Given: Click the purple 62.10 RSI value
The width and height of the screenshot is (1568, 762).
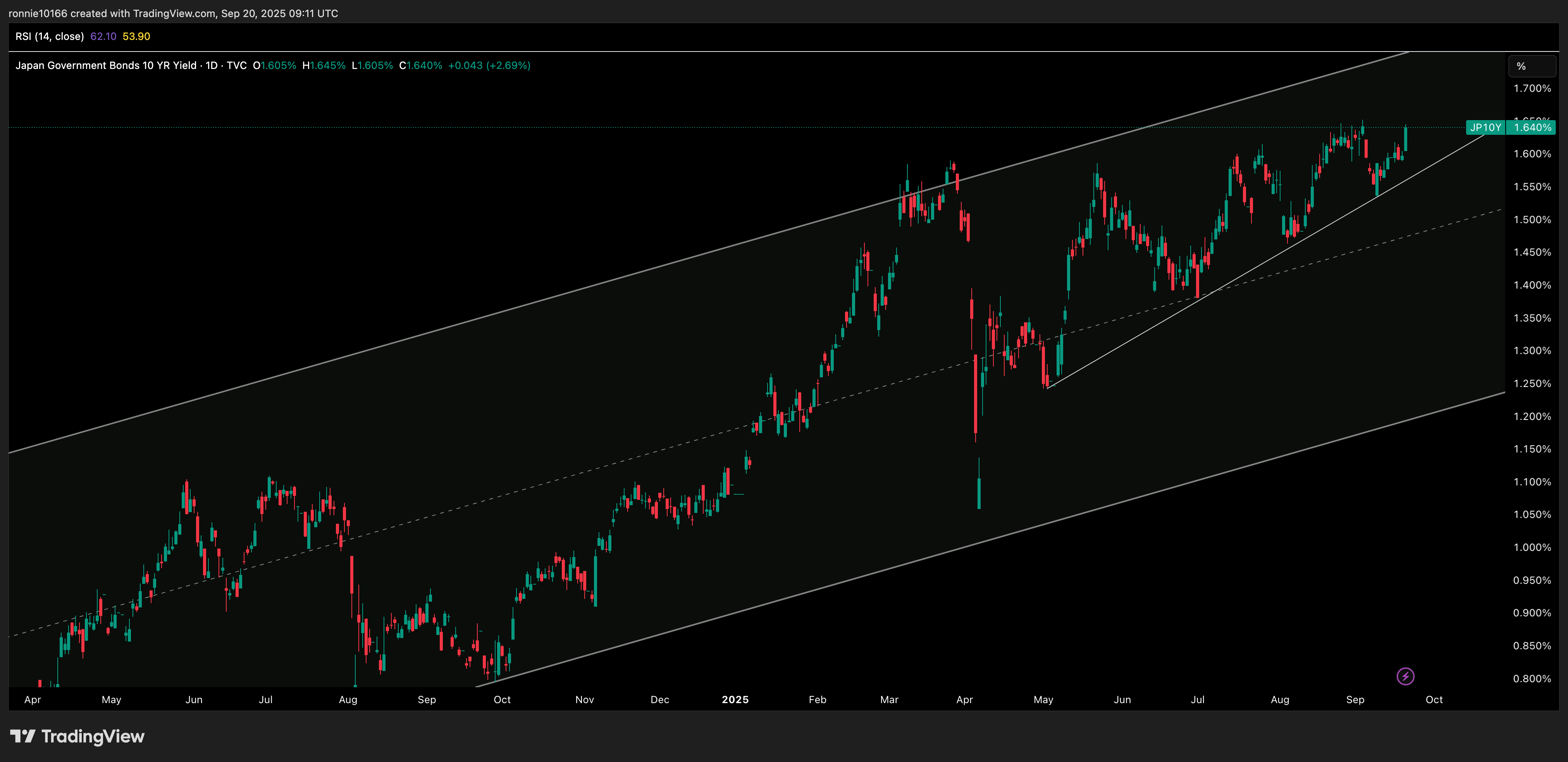Looking at the screenshot, I should tap(103, 36).
